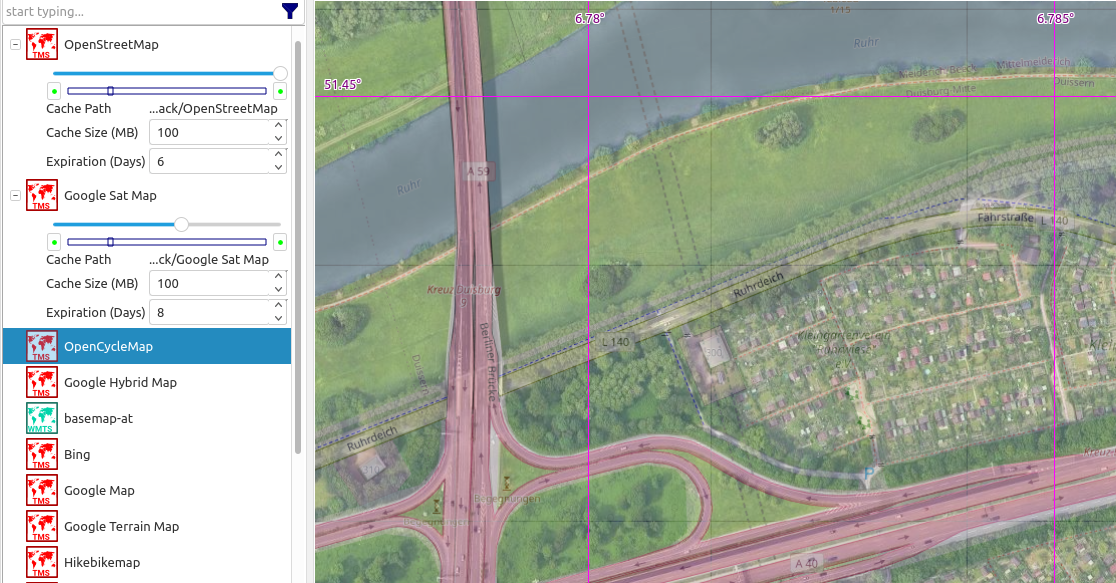Click the Bing TMS map icon

(41, 455)
